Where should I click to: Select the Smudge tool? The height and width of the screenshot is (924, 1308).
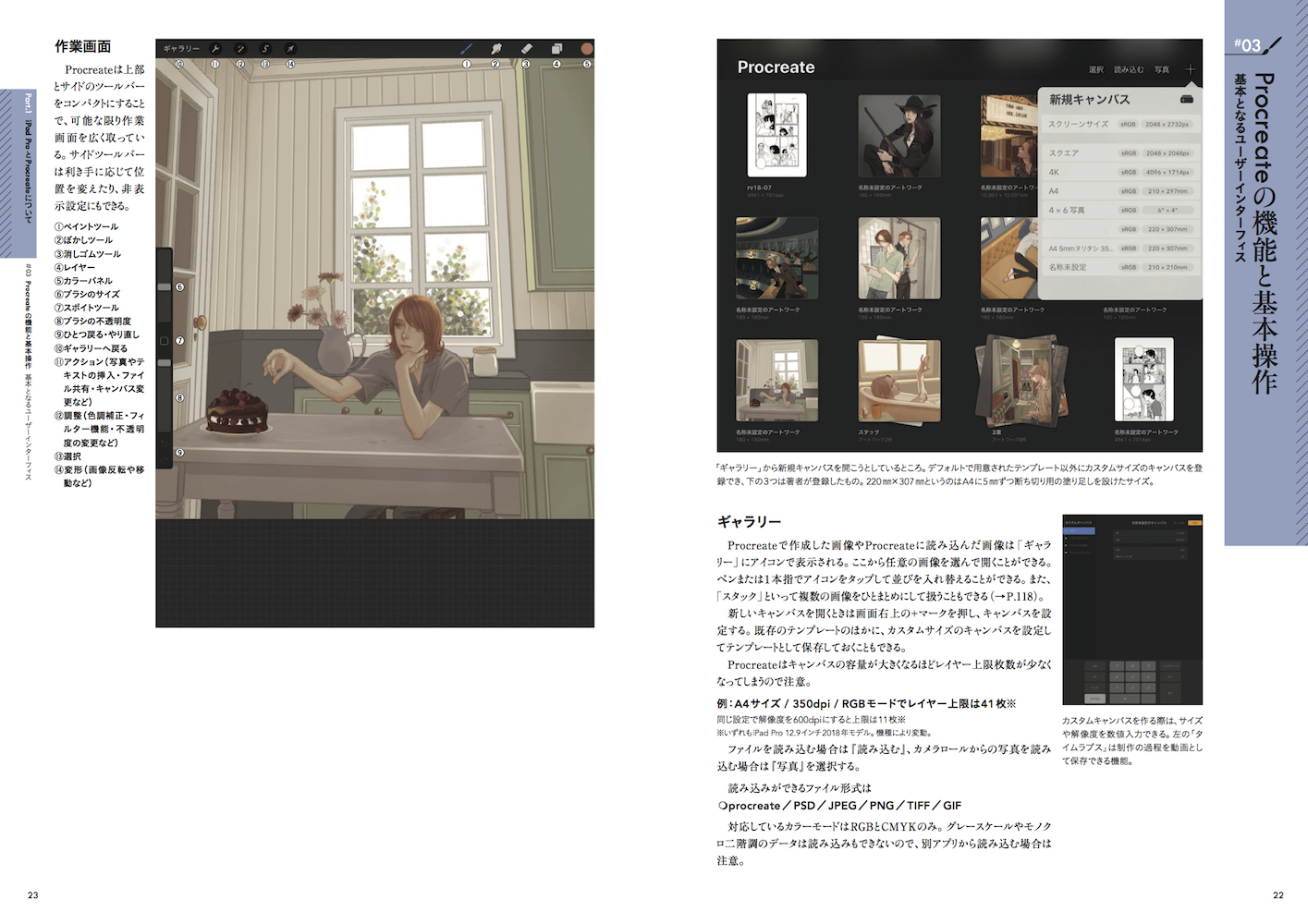click(495, 49)
